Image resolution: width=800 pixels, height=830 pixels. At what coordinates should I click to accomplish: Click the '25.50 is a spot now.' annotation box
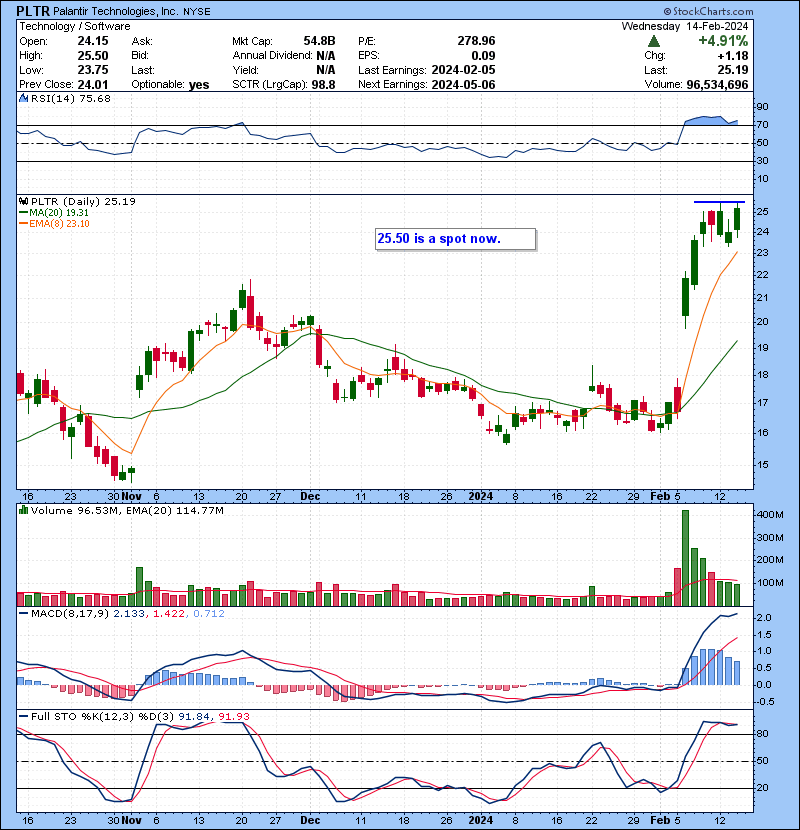[x=455, y=239]
